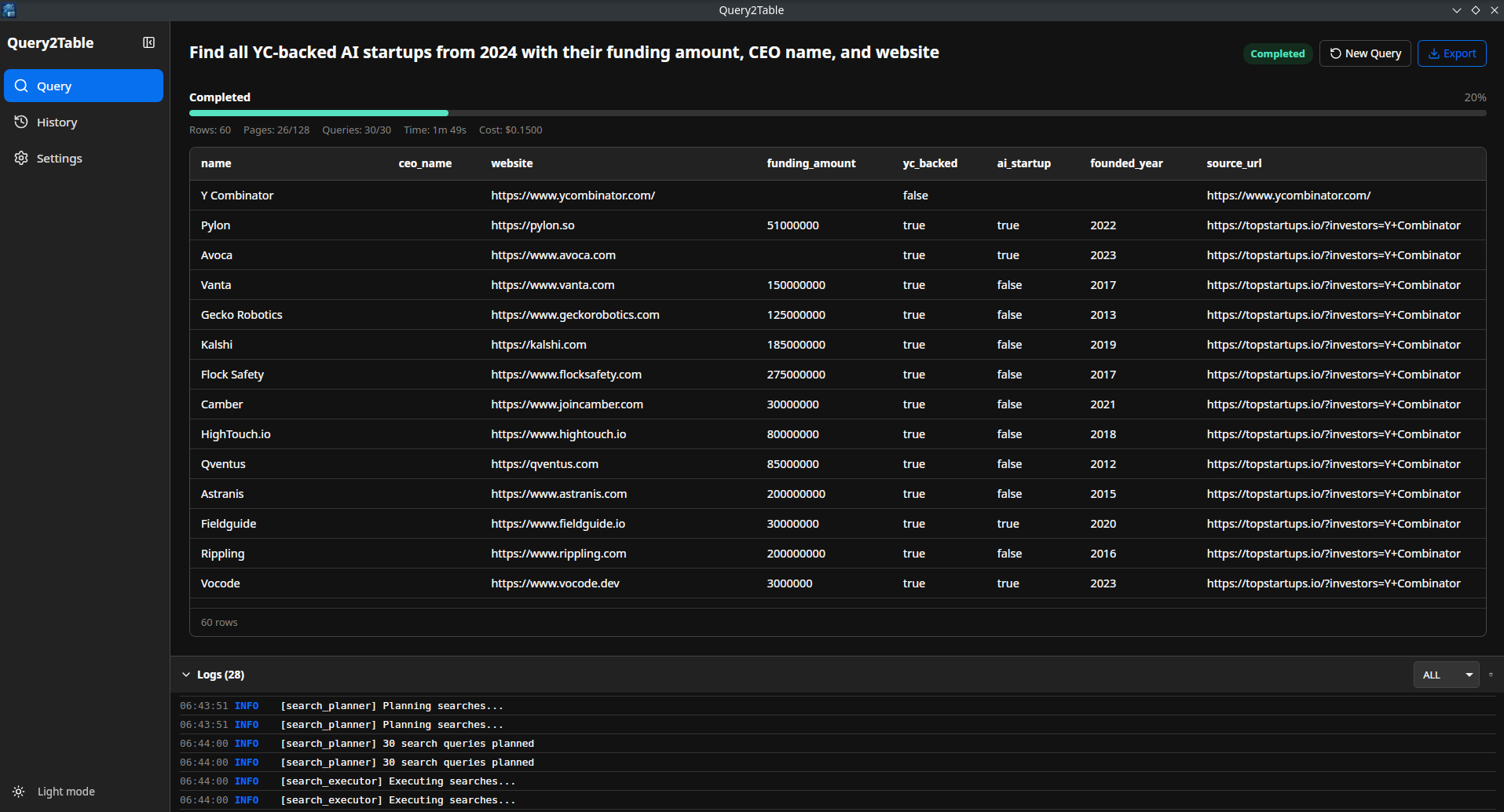This screenshot has width=1504, height=812.
Task: Sort by the source_url column header
Action: [1234, 163]
